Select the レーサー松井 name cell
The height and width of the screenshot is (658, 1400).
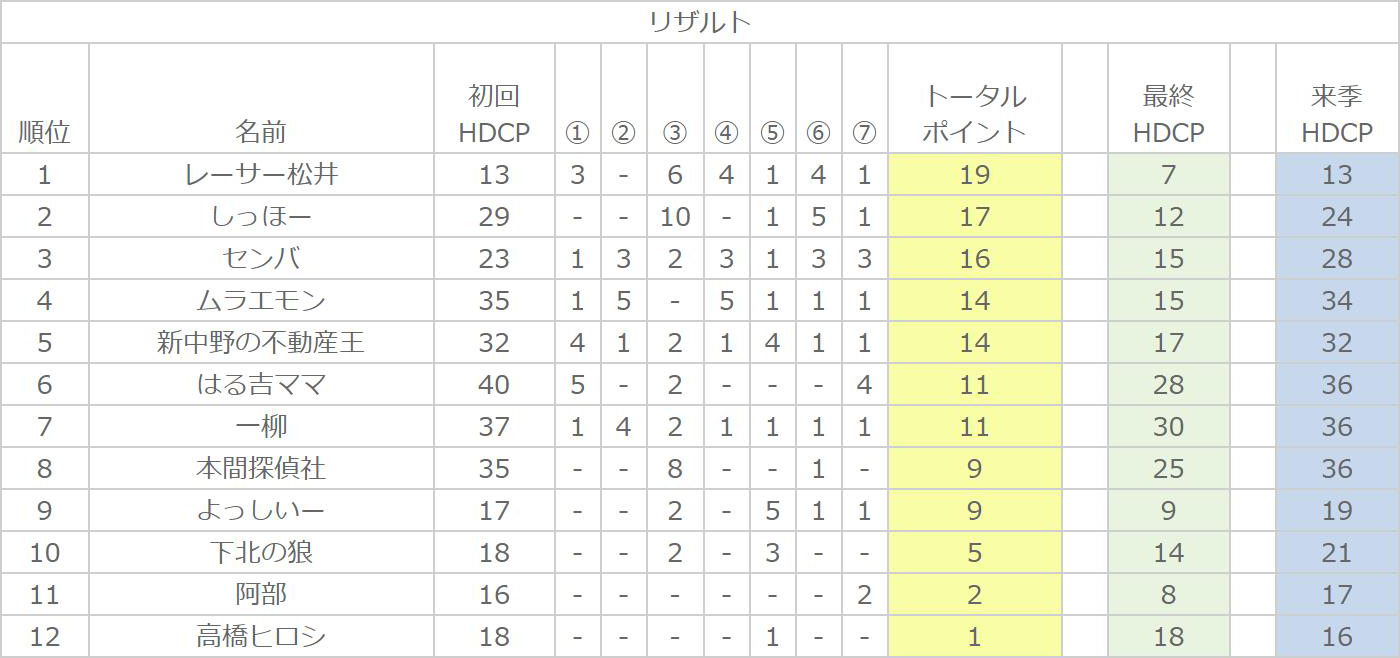click(x=261, y=175)
